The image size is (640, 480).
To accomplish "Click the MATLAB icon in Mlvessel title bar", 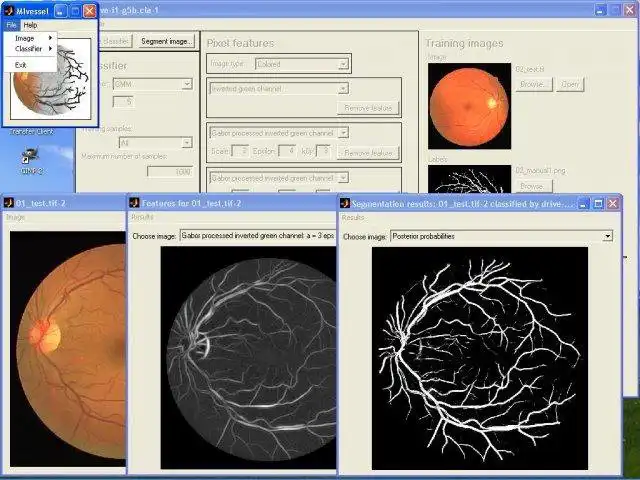I will click(x=9, y=11).
